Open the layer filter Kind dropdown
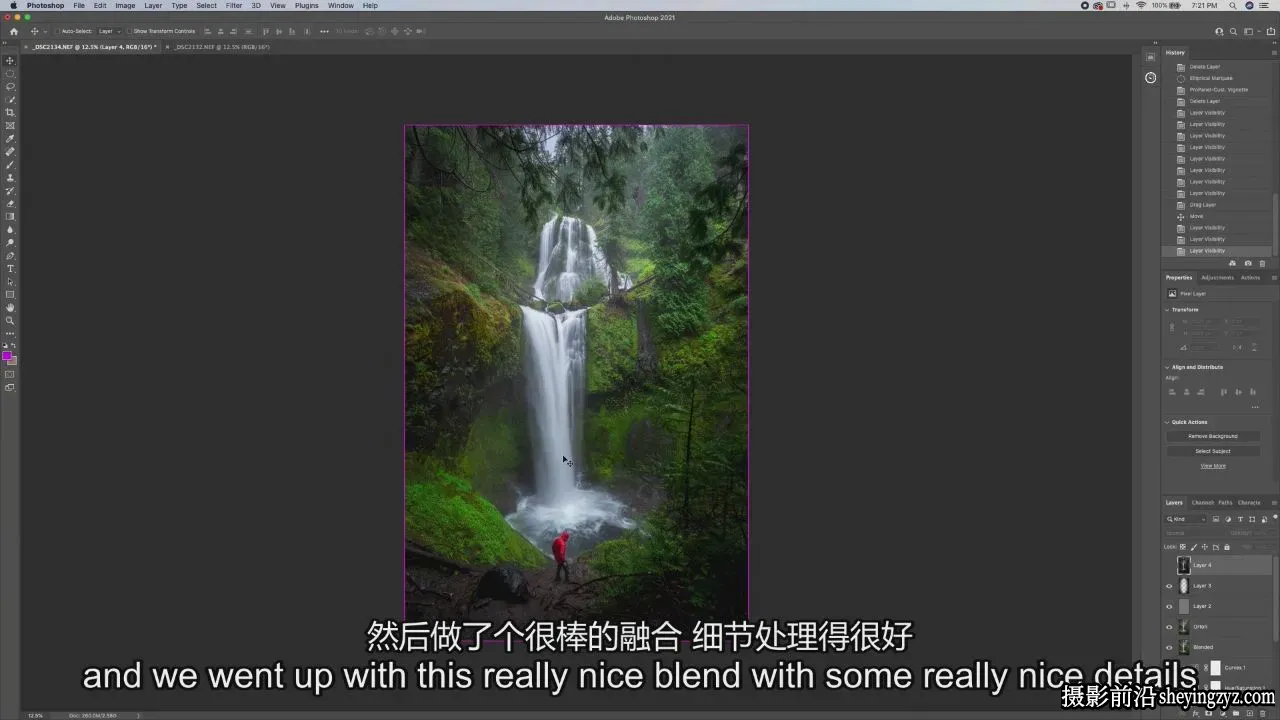 tap(1187, 519)
